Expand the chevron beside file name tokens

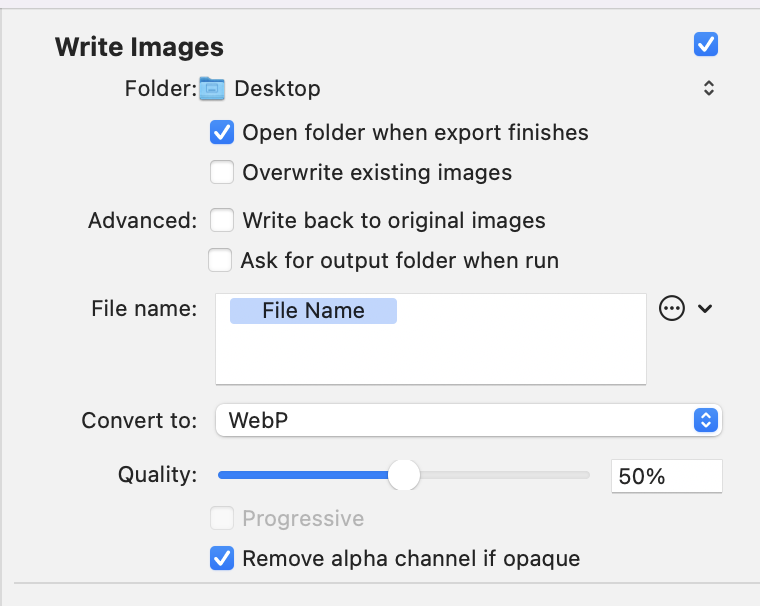pyautogui.click(x=705, y=308)
